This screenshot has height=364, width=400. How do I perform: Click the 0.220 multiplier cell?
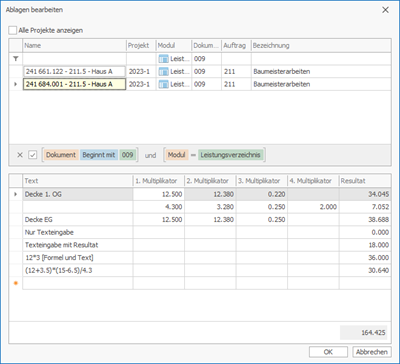(x=262, y=194)
